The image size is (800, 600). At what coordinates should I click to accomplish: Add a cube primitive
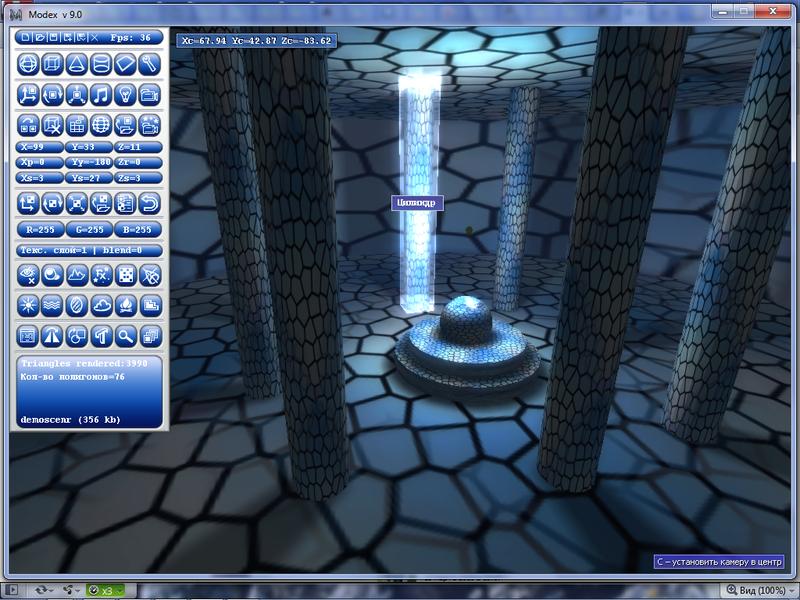pos(52,64)
